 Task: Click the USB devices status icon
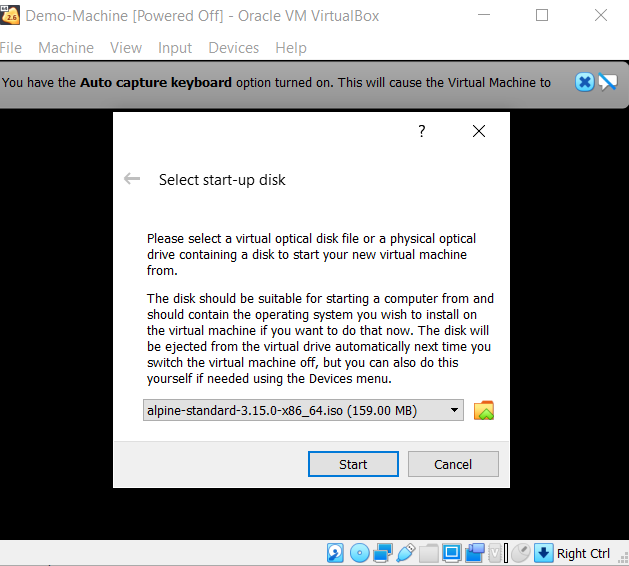[x=406, y=553]
